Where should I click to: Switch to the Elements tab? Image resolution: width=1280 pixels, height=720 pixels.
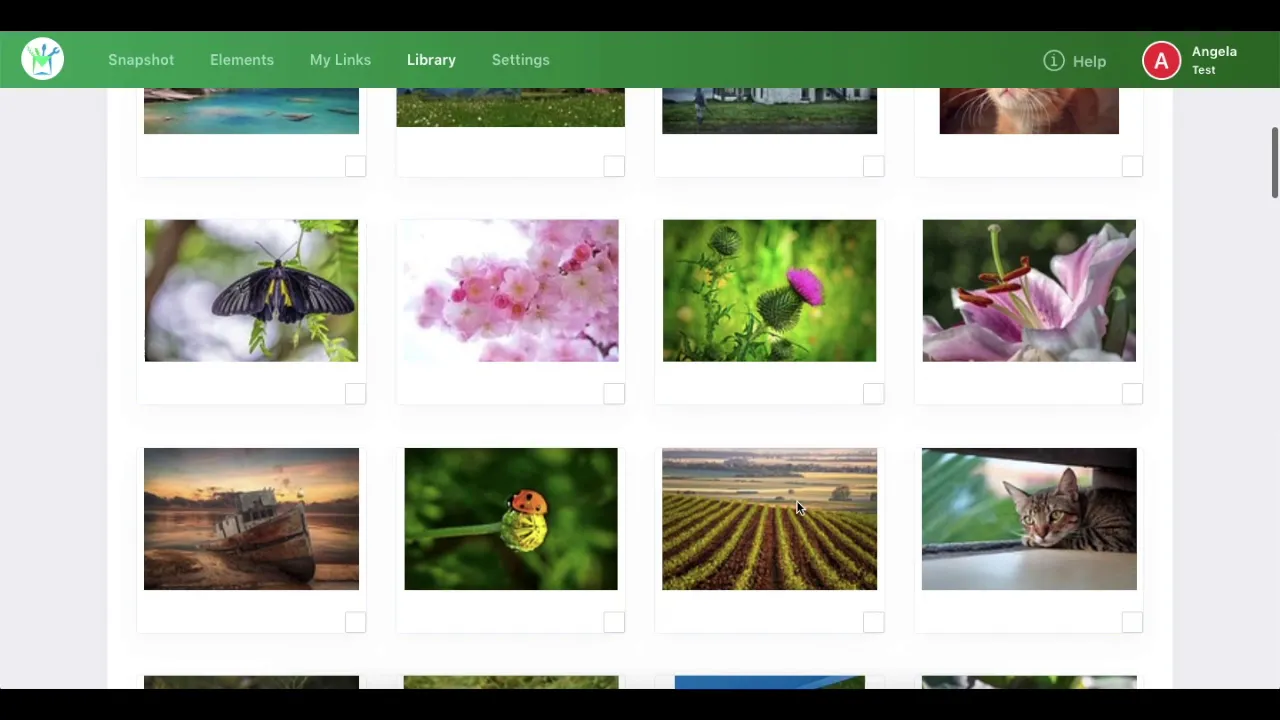coord(242,60)
